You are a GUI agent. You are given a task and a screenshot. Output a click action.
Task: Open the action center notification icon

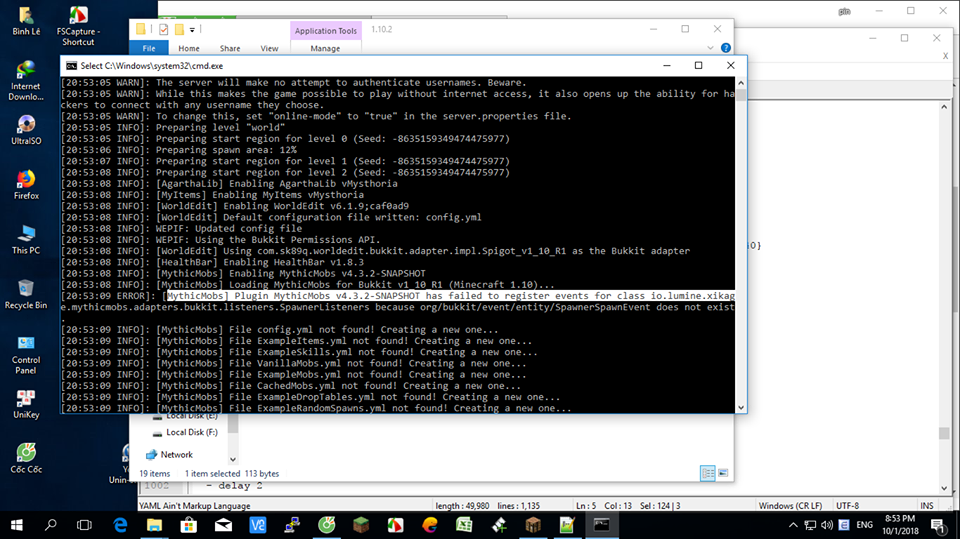937,525
